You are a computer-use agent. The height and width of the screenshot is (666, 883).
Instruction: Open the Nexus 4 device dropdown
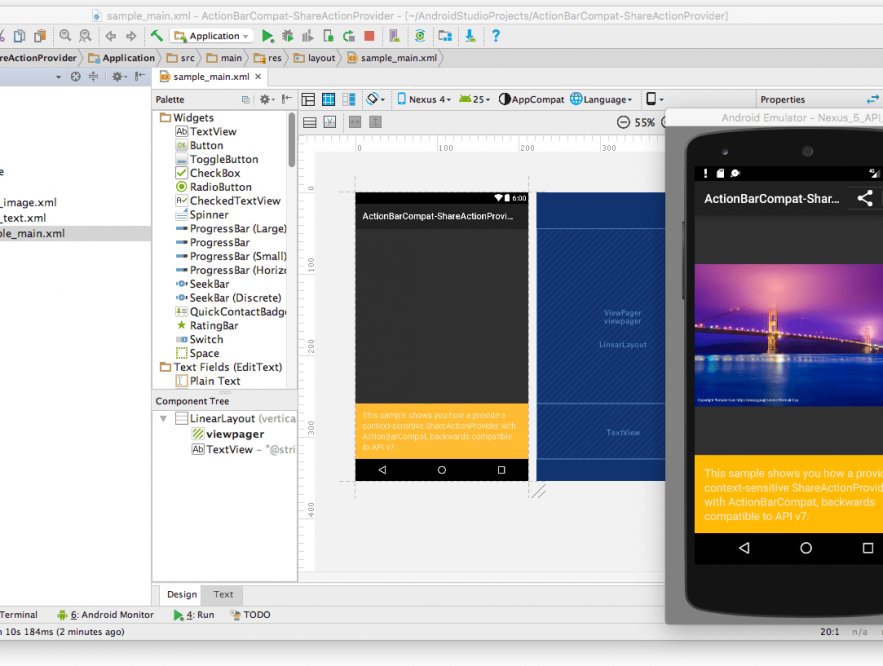click(424, 100)
